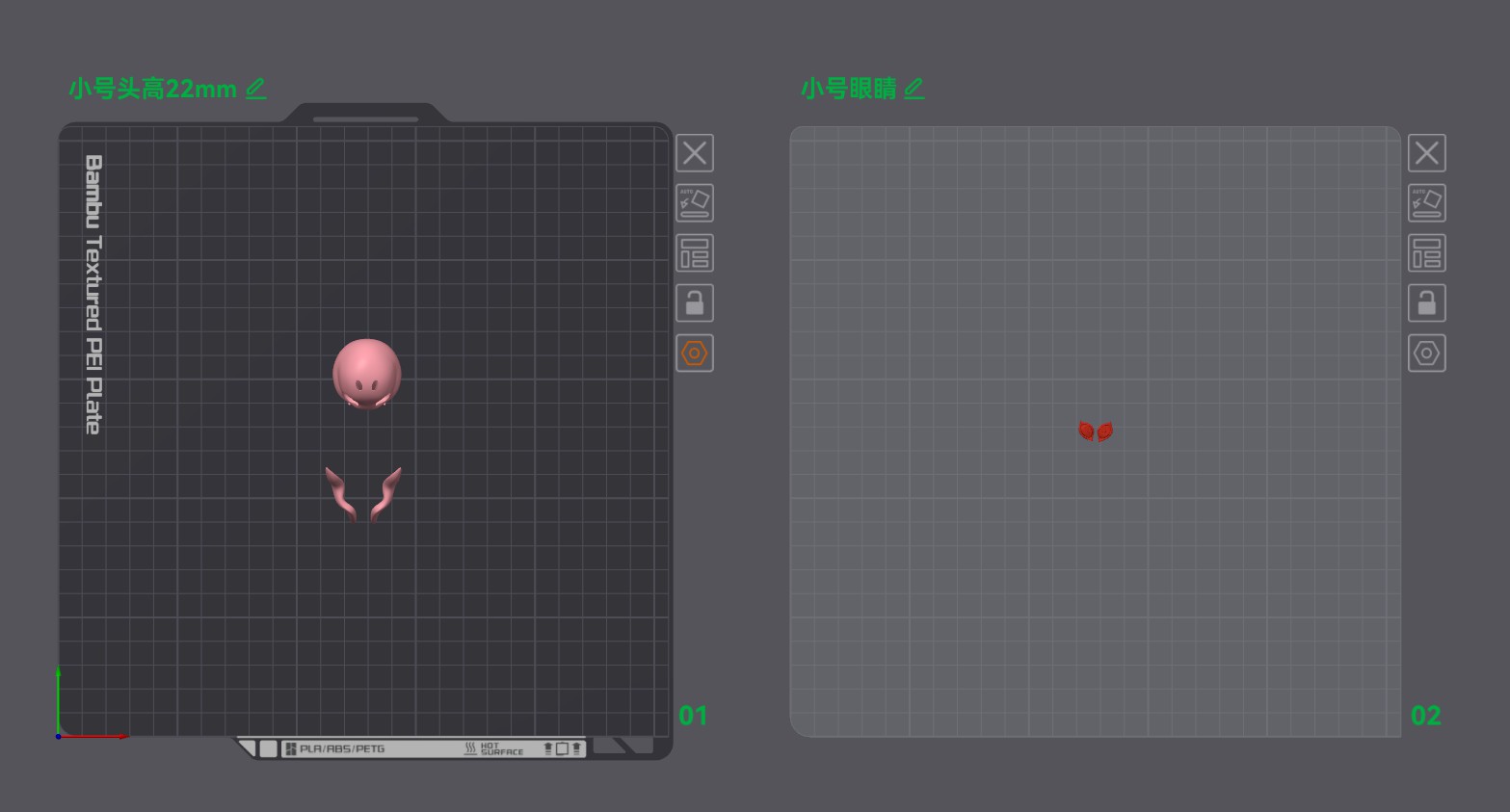Click the plate title 小号头高22mm
The image size is (1510, 812).
[x=153, y=89]
